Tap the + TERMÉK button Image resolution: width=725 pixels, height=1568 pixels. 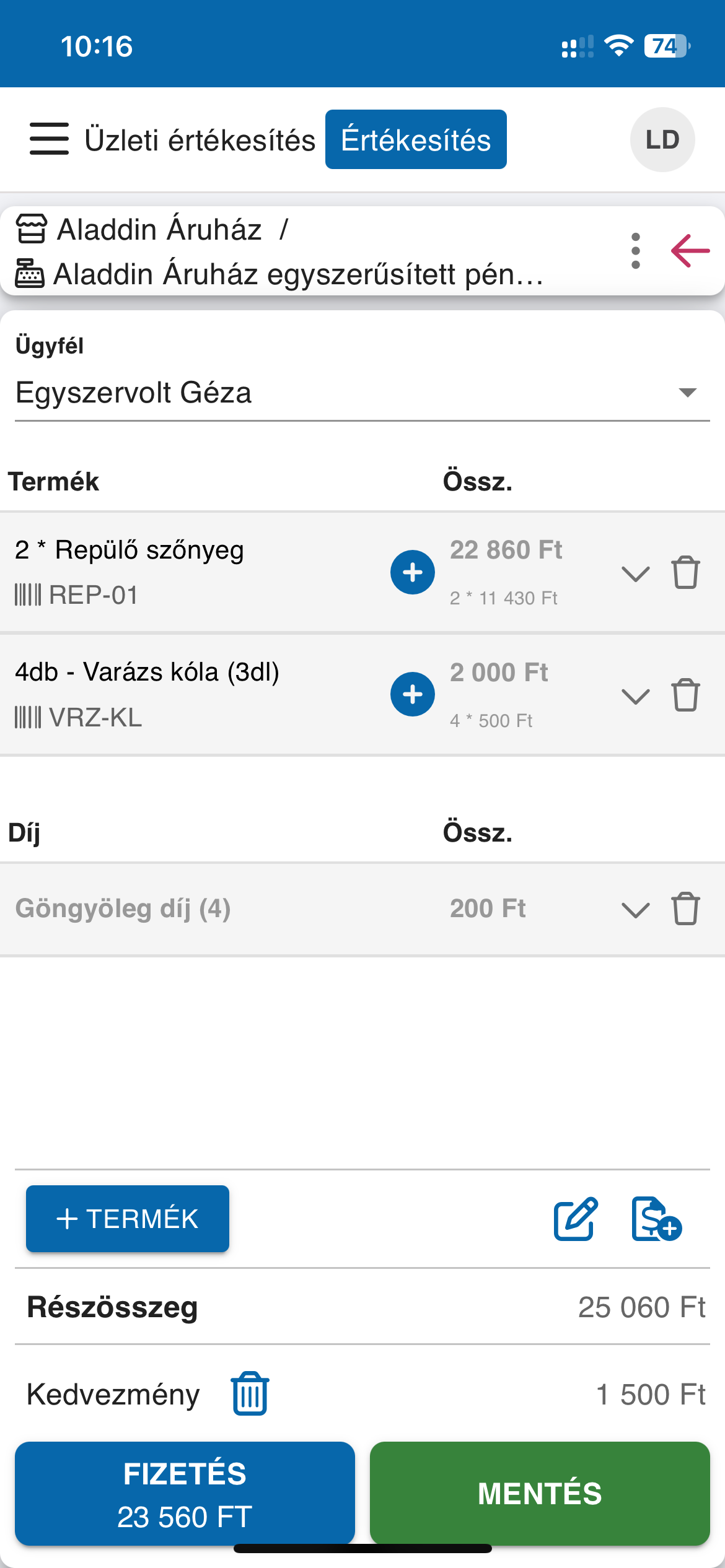[128, 1219]
